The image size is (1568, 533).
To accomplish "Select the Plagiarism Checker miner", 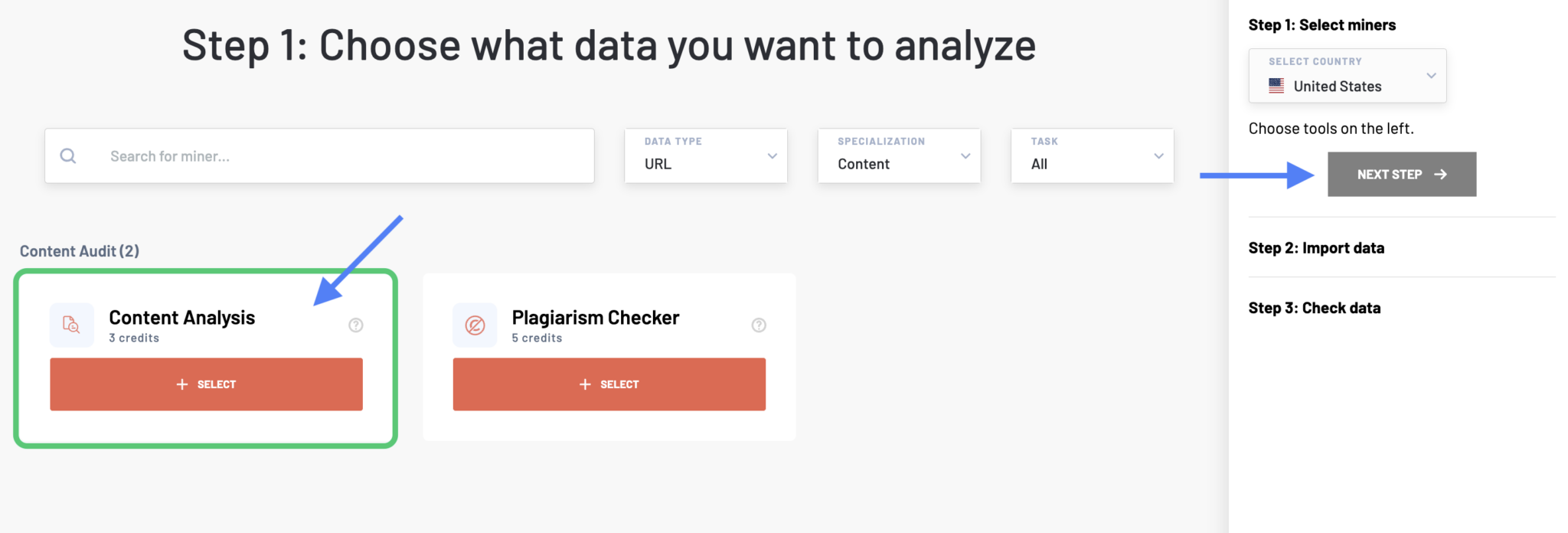I will (x=609, y=384).
